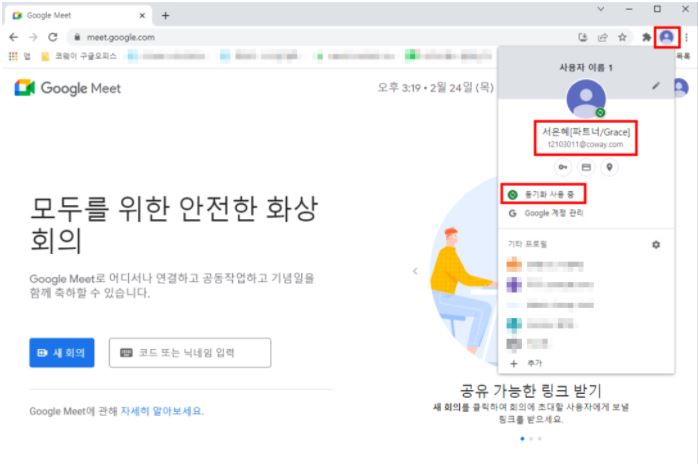The height and width of the screenshot is (464, 698).
Task: Click the share page icon in address bar
Action: click(603, 37)
